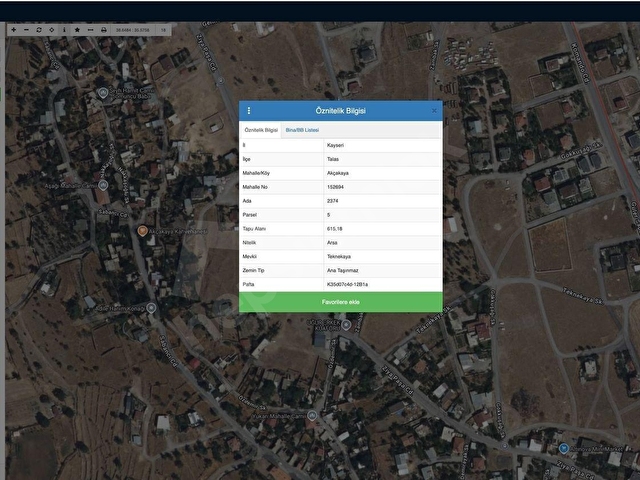The width and height of the screenshot is (640, 480).
Task: Select the locate target icon in toolbar
Action: (x=51, y=30)
